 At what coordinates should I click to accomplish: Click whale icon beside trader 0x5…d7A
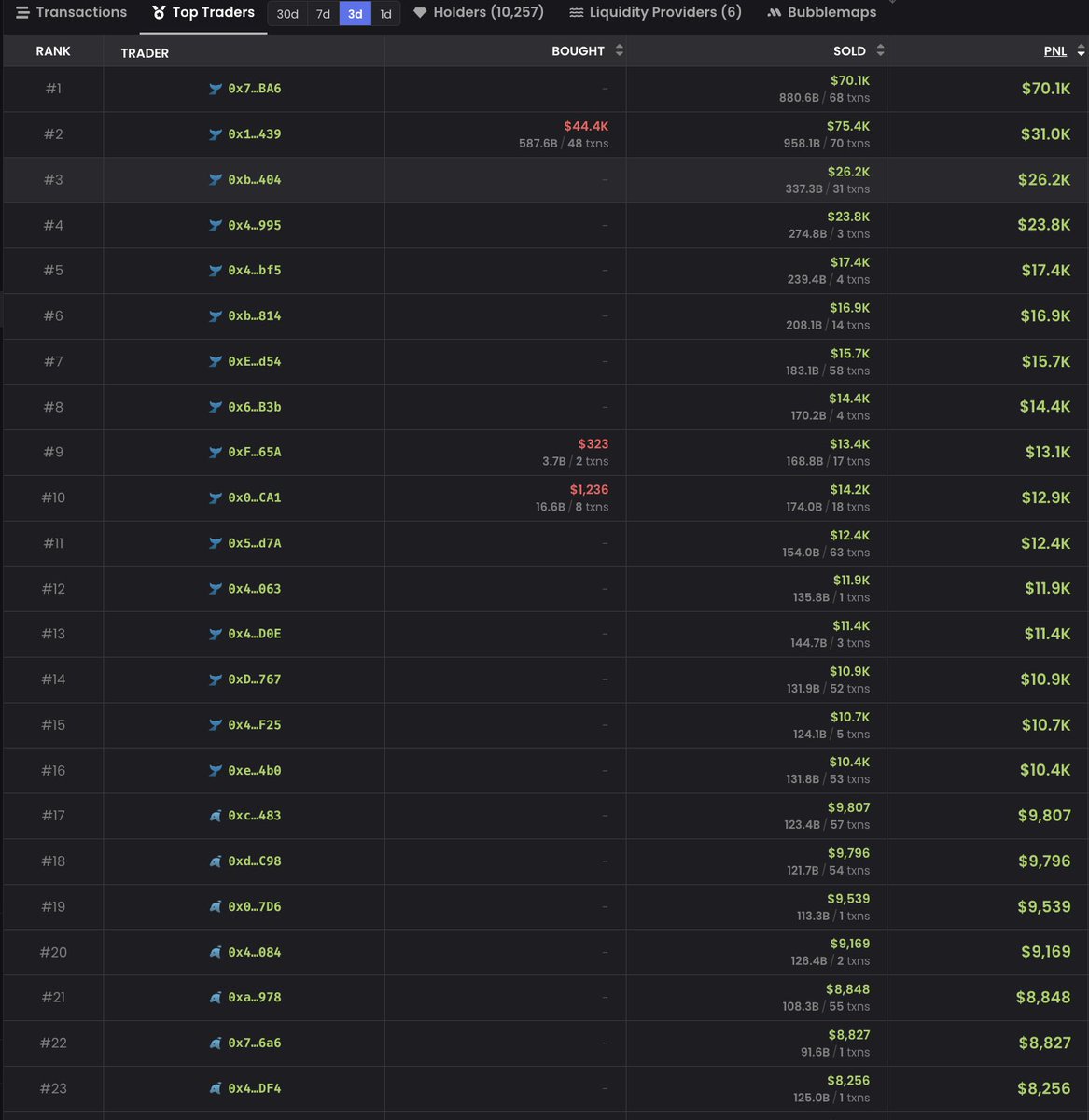pos(216,543)
